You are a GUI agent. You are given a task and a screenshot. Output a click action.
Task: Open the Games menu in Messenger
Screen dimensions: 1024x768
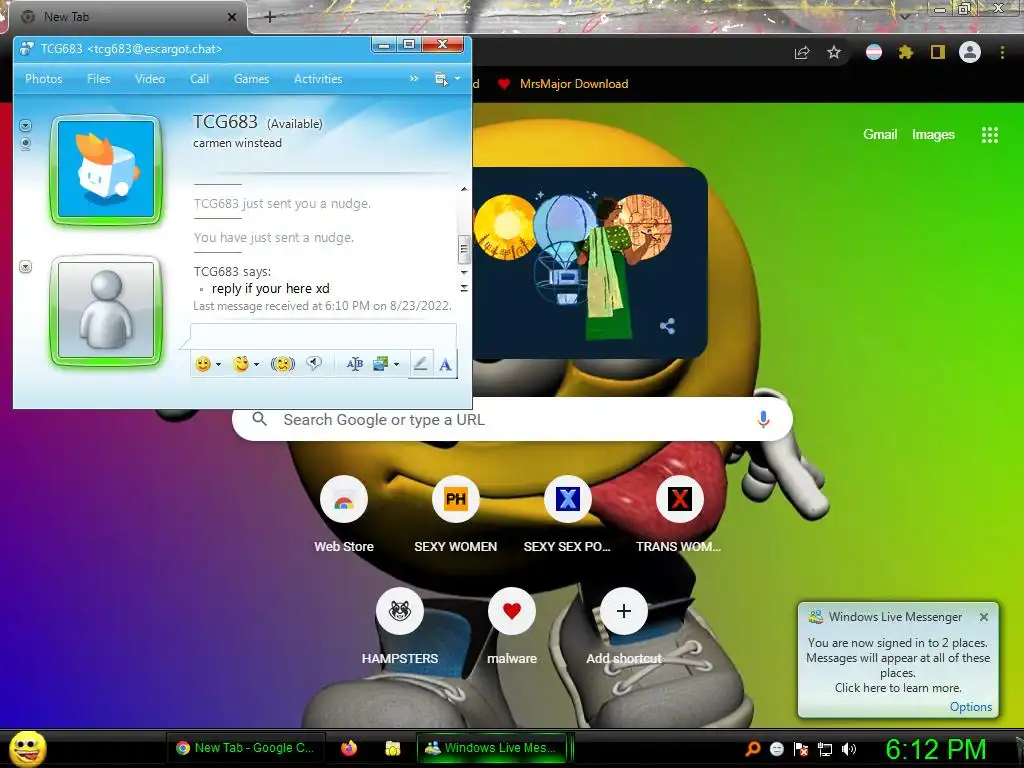[251, 79]
